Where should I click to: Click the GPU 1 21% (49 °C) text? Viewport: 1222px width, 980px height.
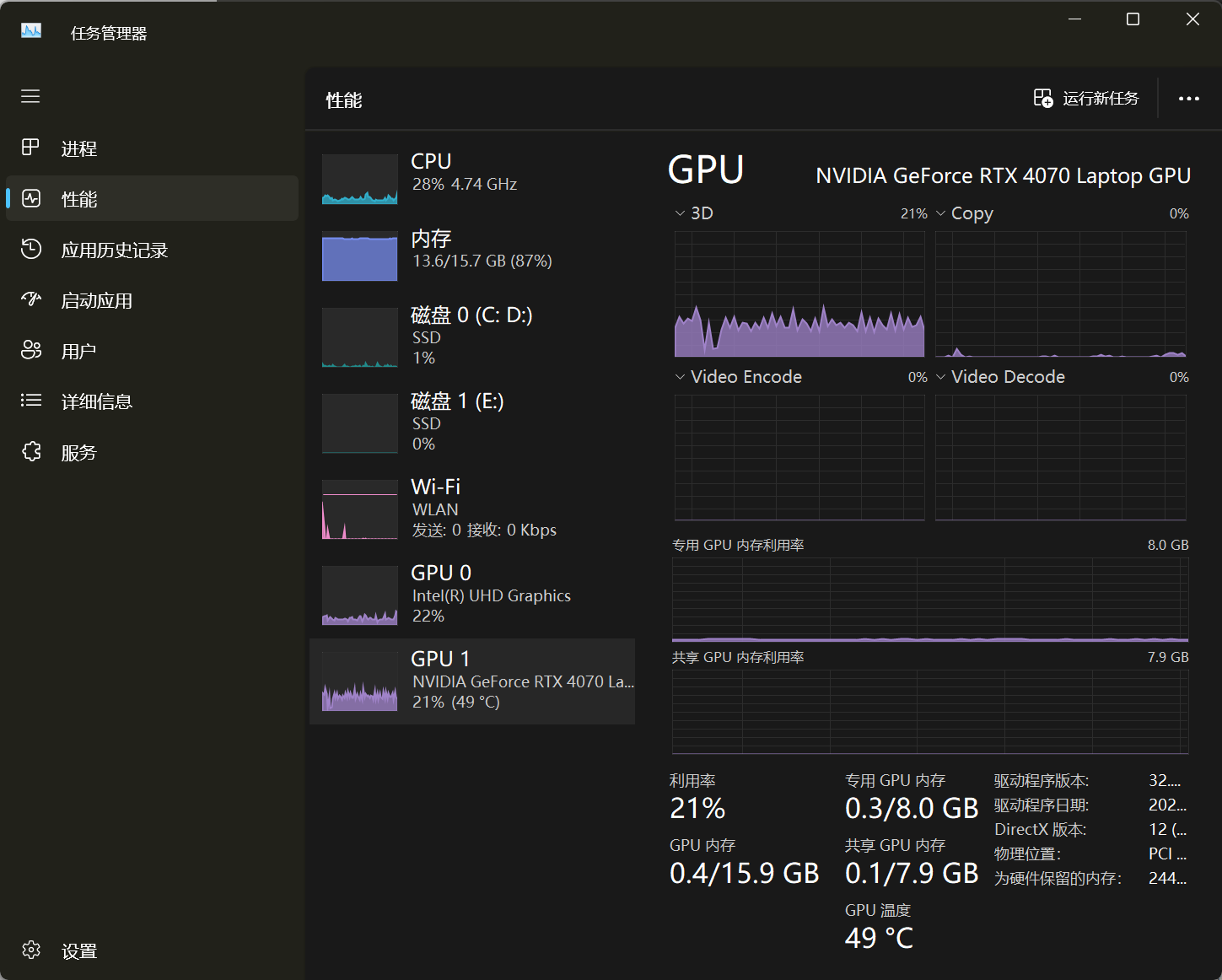(x=456, y=702)
